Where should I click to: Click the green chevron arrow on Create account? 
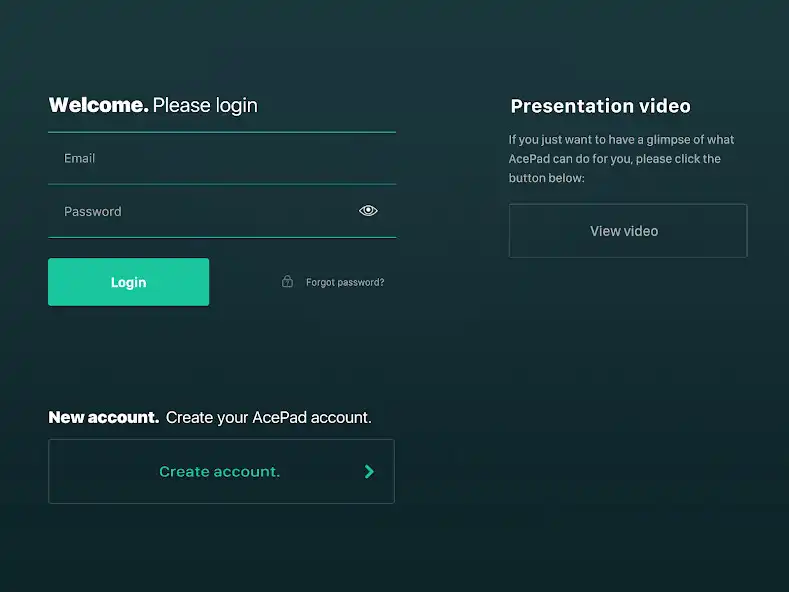click(x=369, y=471)
